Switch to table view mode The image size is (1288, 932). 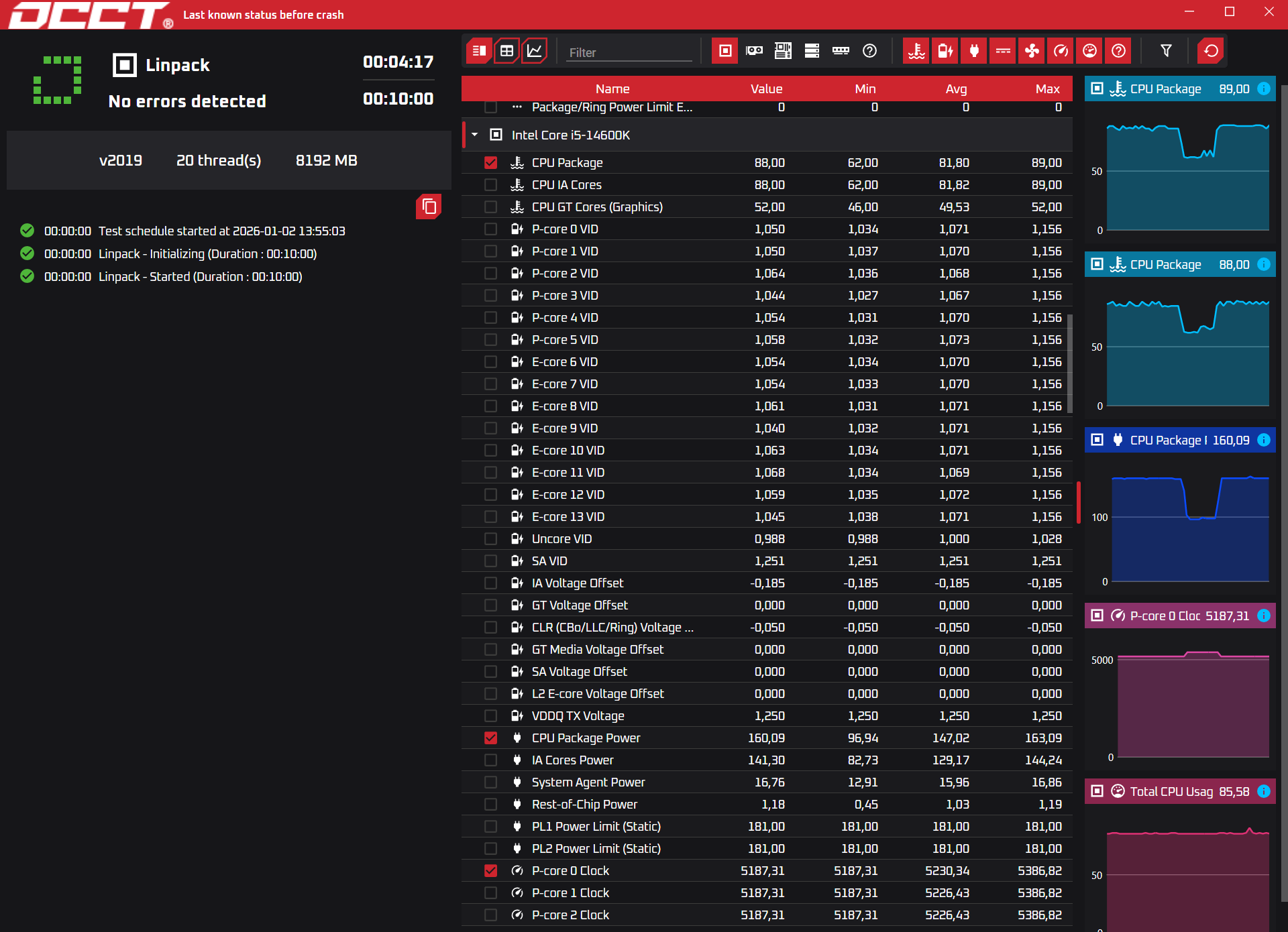[506, 51]
